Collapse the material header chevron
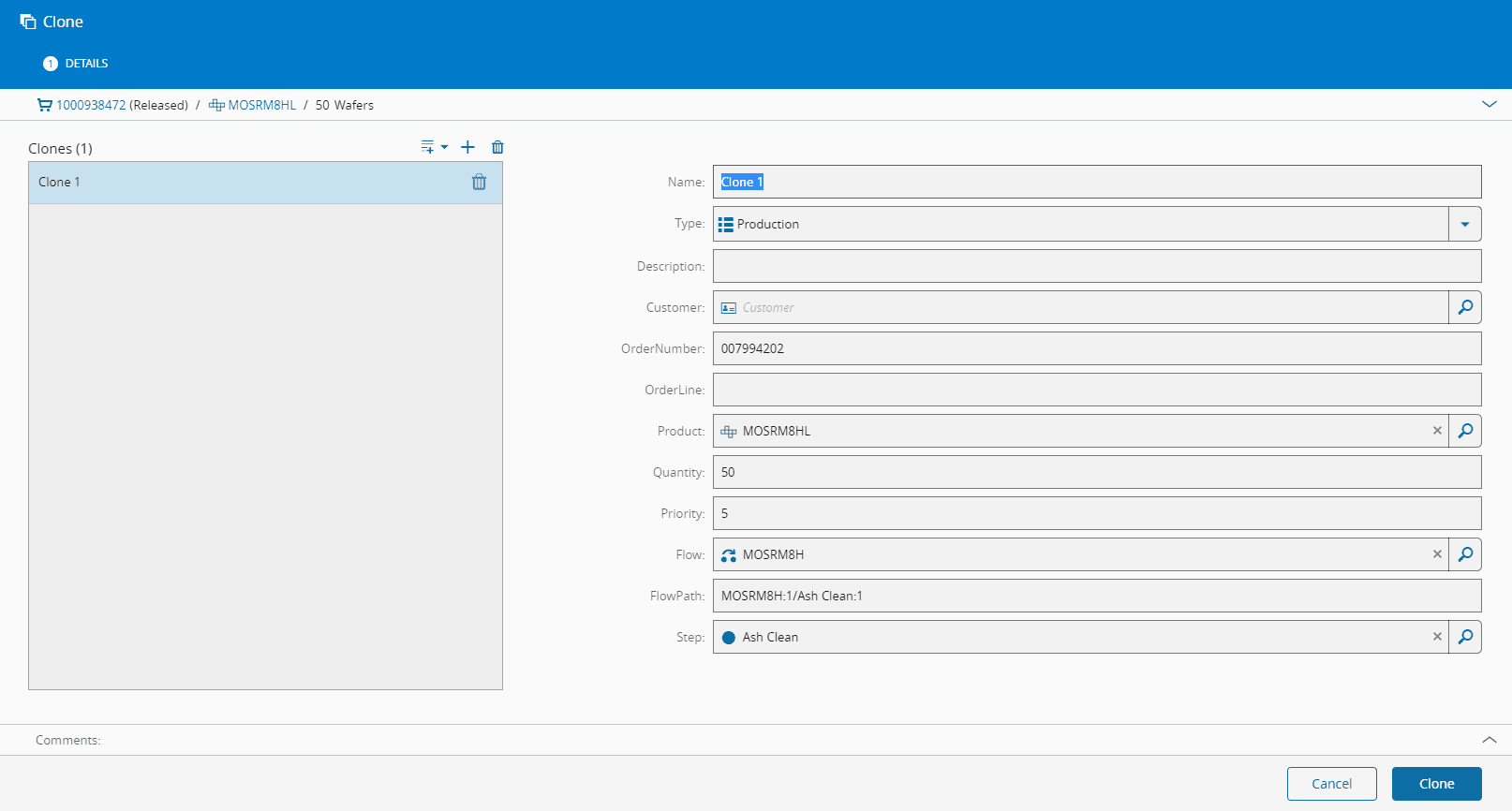 coord(1489,104)
